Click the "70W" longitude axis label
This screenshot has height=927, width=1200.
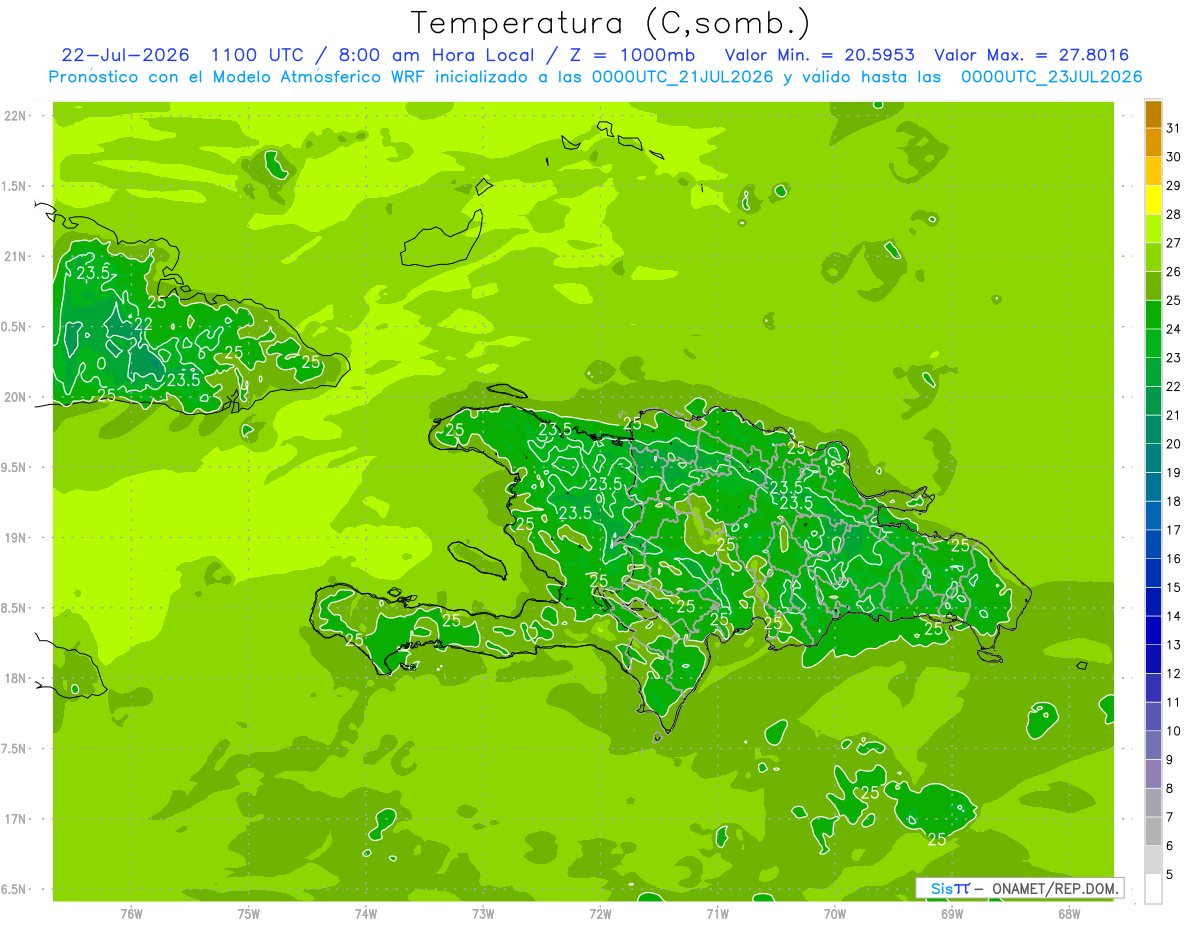coord(835,913)
